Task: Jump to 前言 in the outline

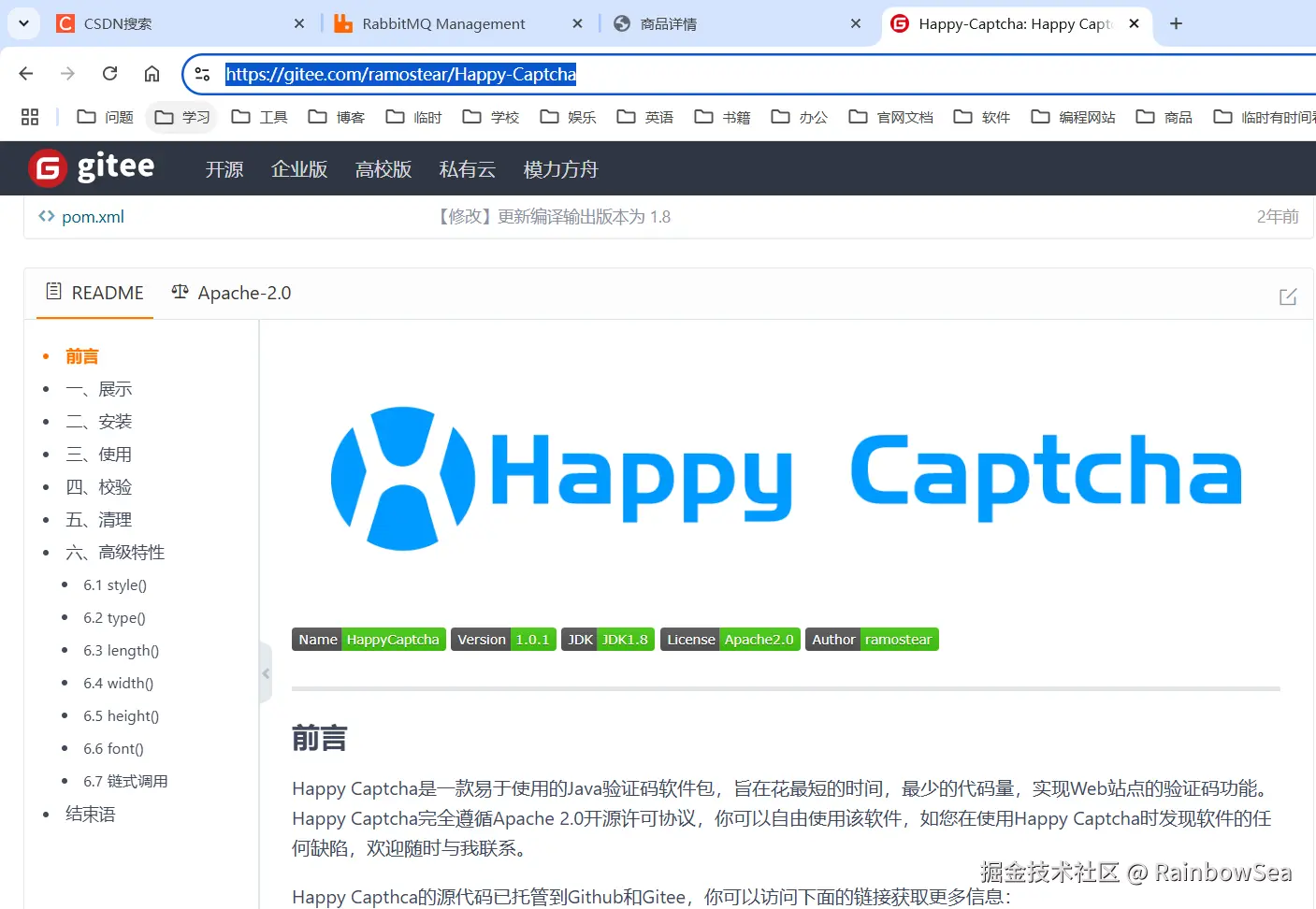Action: pyautogui.click(x=82, y=356)
